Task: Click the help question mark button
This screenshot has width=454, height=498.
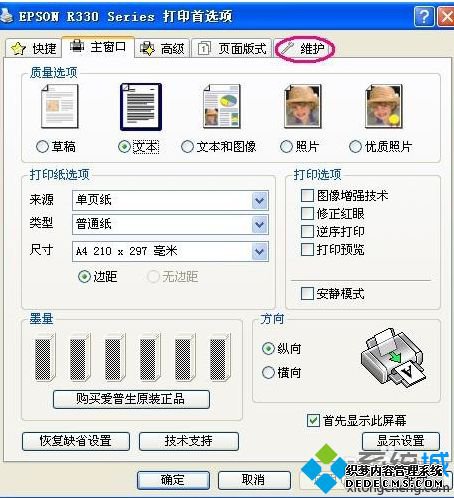Action: [x=424, y=16]
